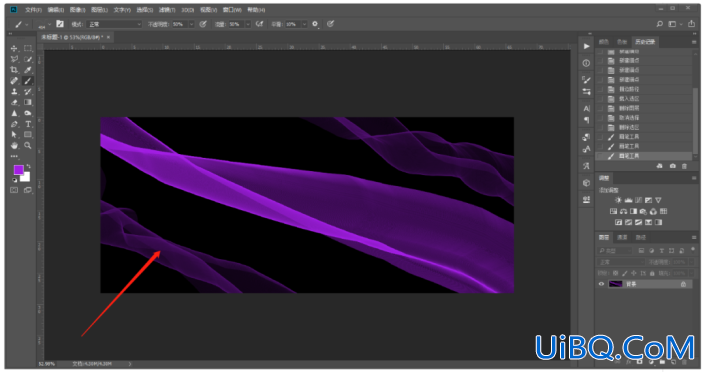Select the background layer thumbnail
Screen dimensions: 705x372
tap(615, 284)
